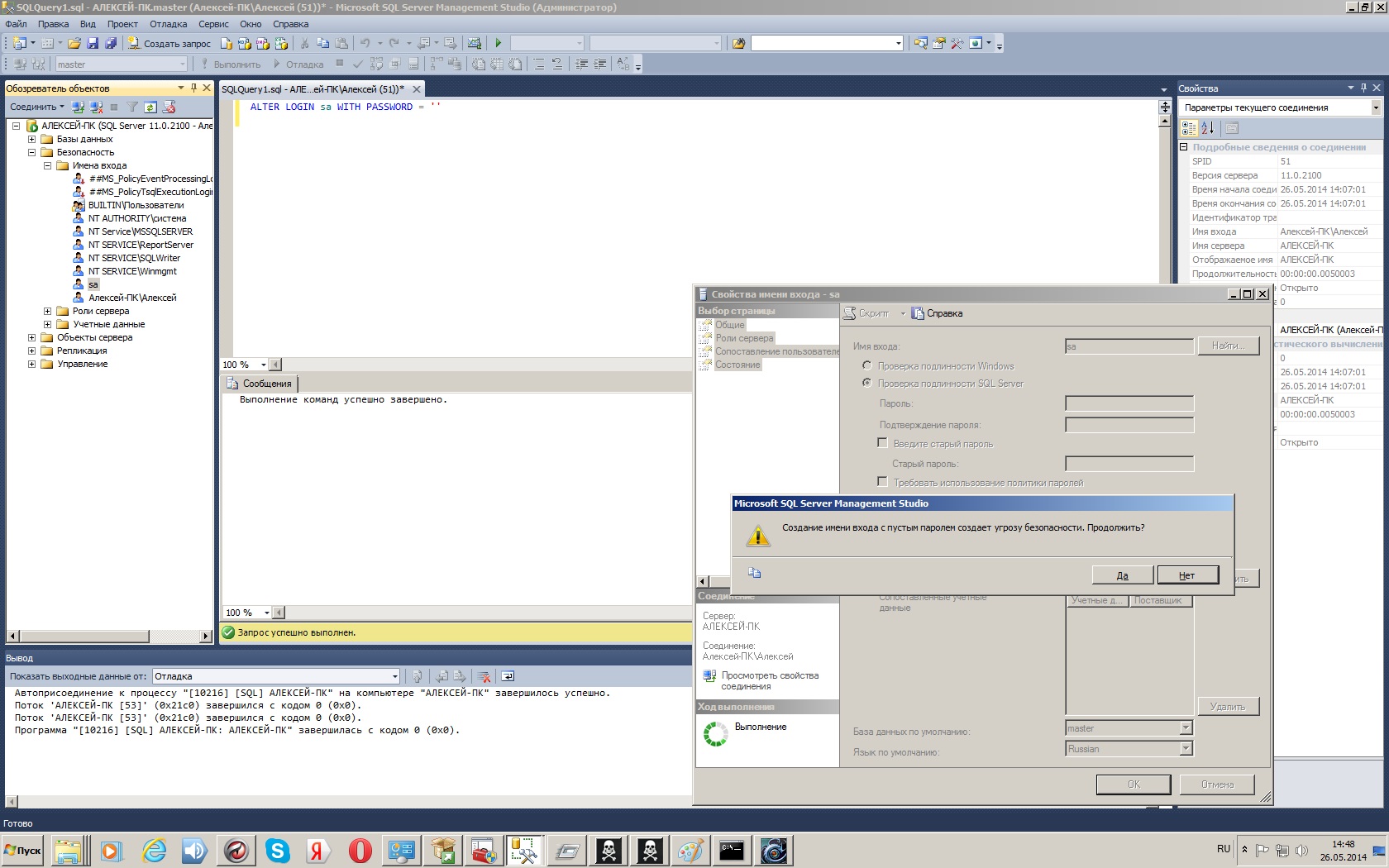The height and width of the screenshot is (868, 1389).
Task: Click the Open File folder icon in toolbar
Action: (x=74, y=43)
